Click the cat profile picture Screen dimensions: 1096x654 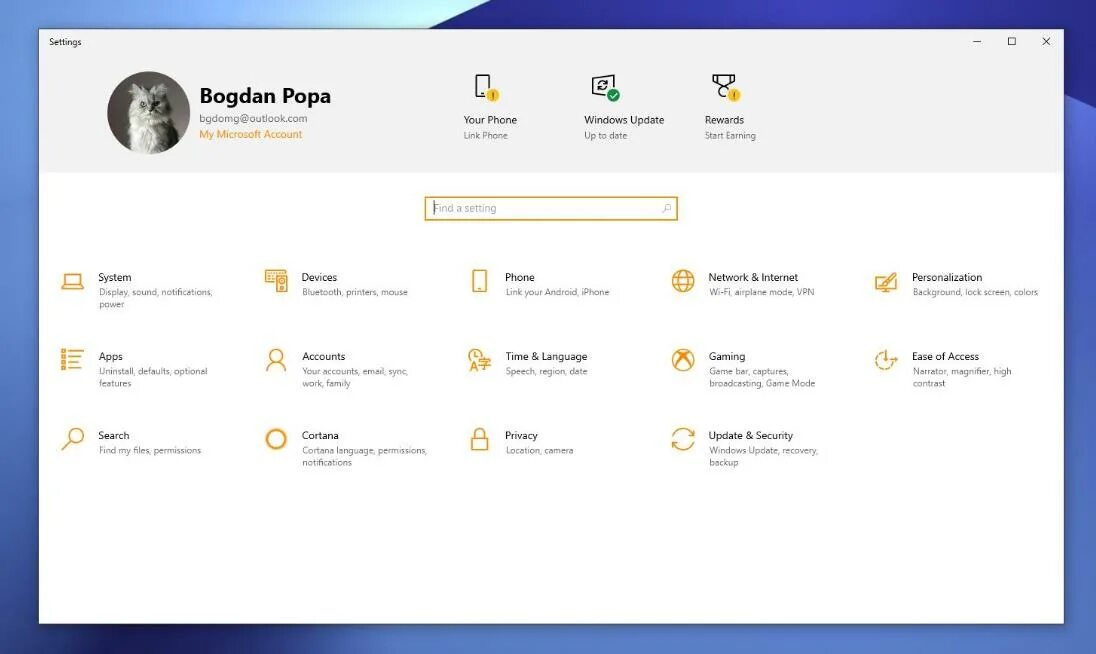point(148,112)
